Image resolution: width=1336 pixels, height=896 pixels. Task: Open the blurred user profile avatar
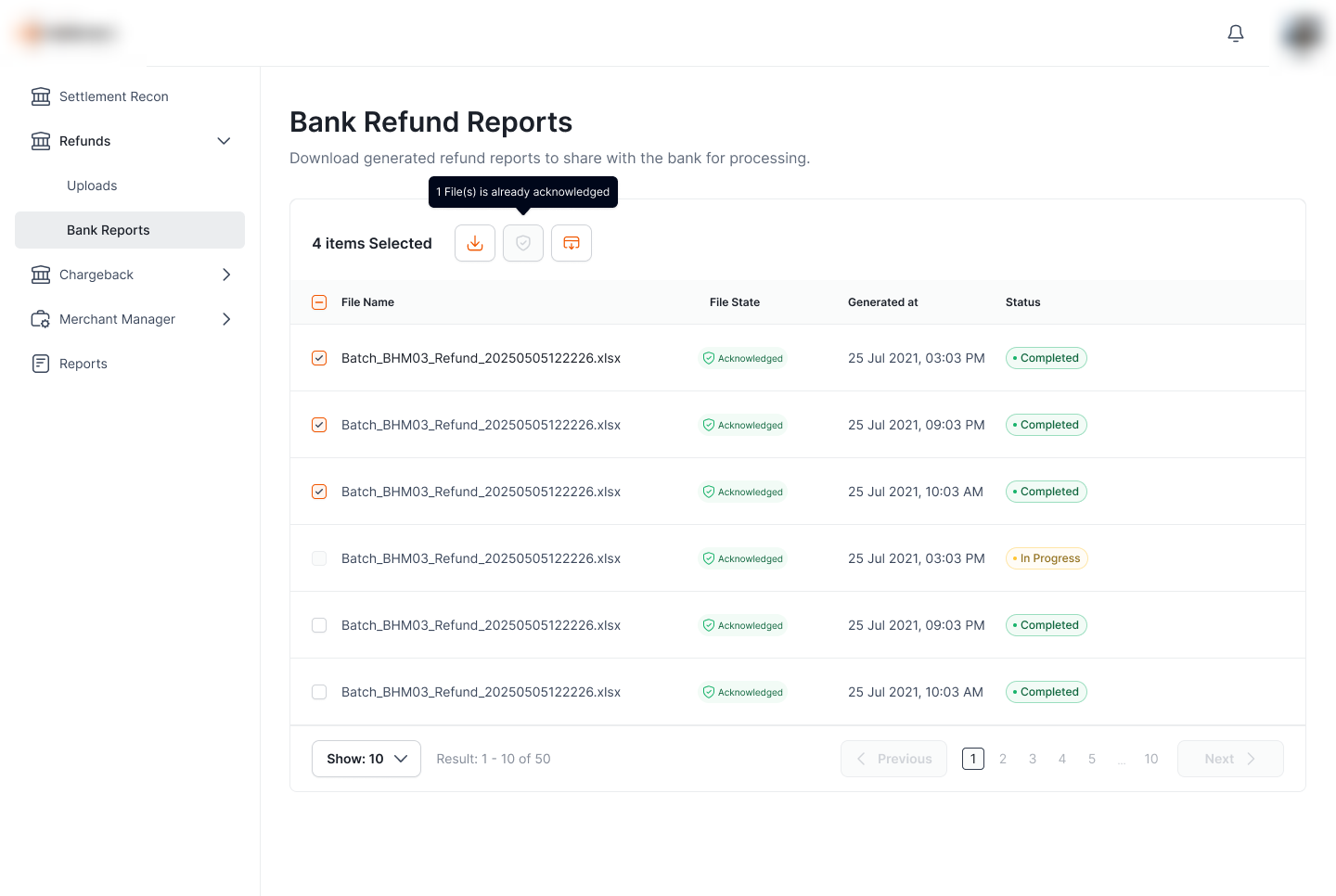pos(1303,33)
